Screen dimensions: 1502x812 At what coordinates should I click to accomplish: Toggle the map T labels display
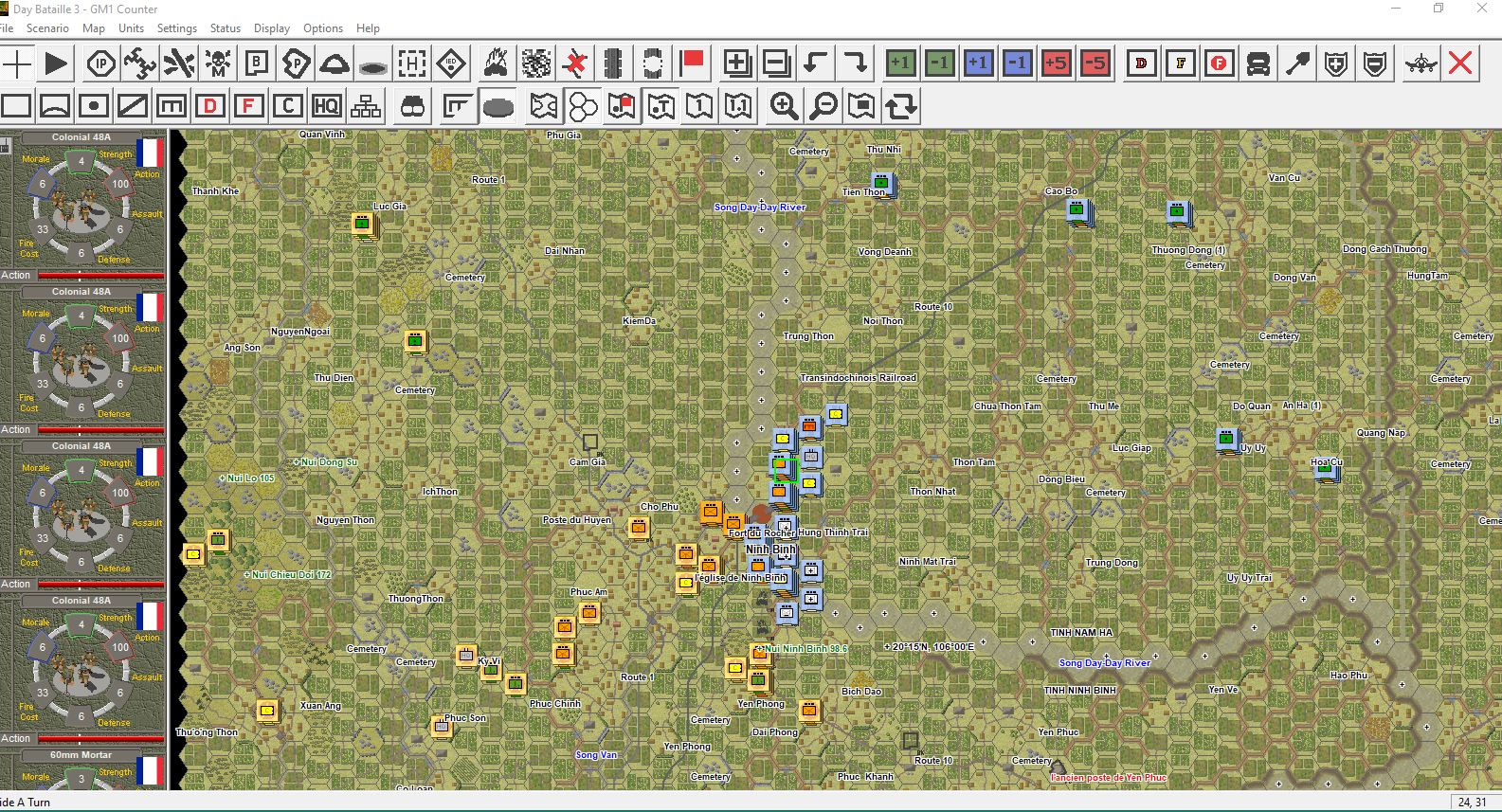(661, 106)
